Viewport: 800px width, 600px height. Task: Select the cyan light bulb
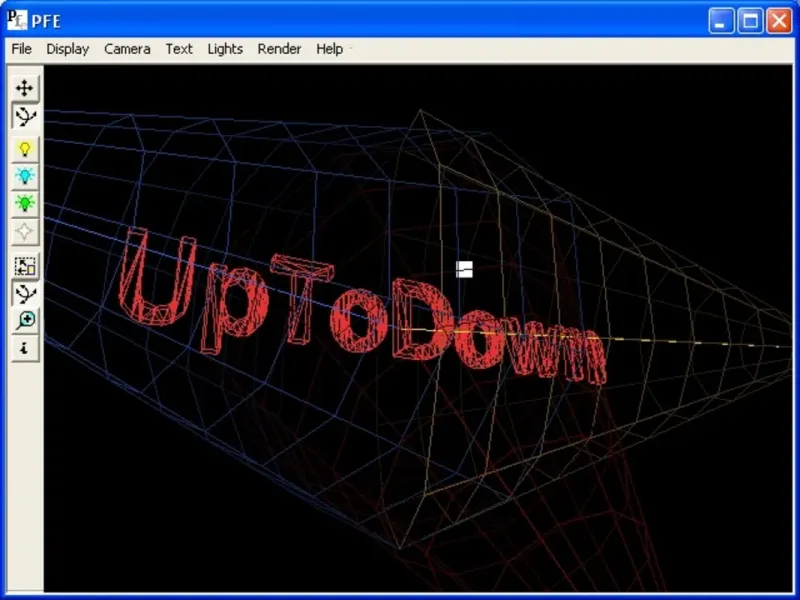[x=24, y=176]
